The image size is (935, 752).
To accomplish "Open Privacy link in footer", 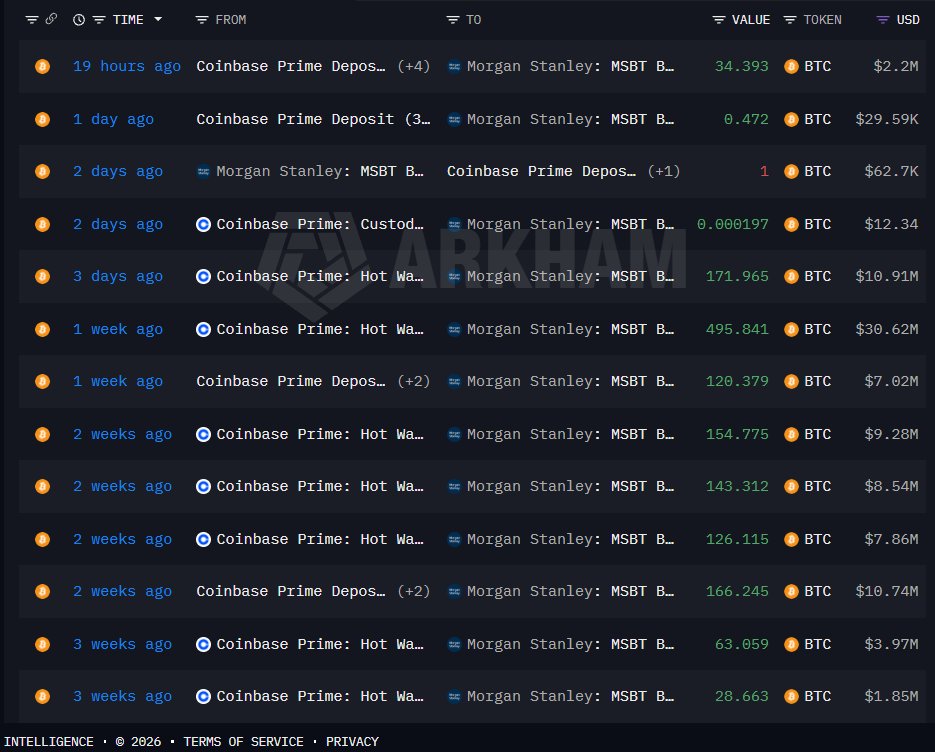I will point(352,742).
